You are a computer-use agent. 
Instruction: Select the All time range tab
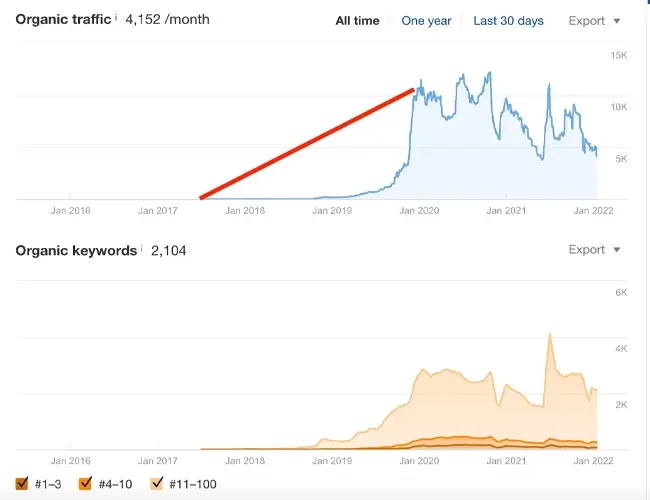pyautogui.click(x=357, y=20)
